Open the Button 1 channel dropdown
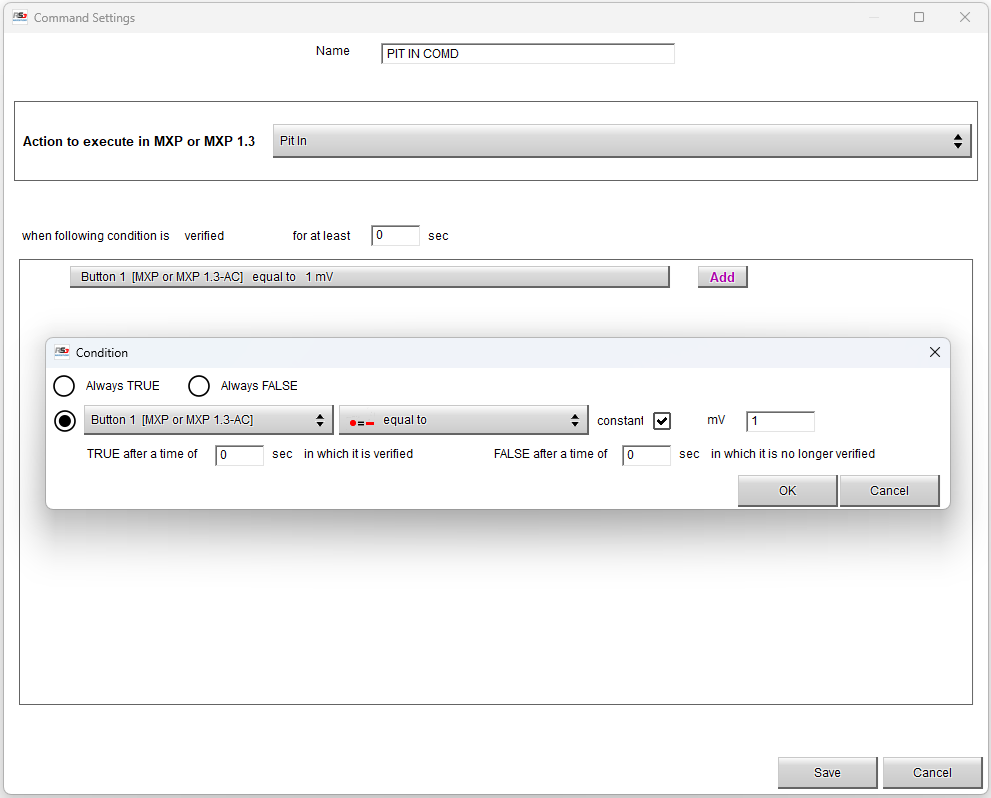Image resolution: width=991 pixels, height=798 pixels. click(208, 420)
